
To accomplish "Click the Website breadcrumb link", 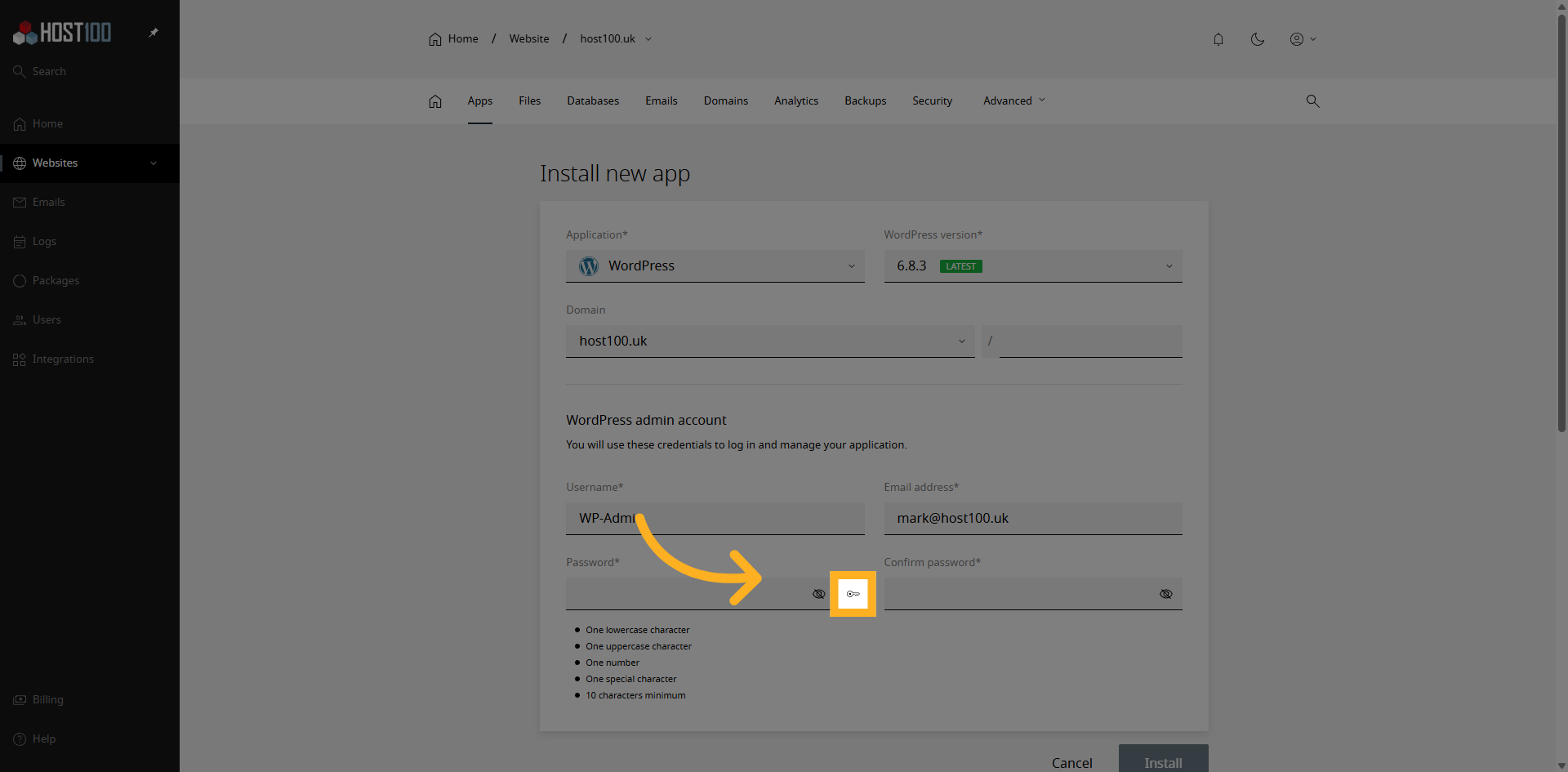I will (529, 38).
